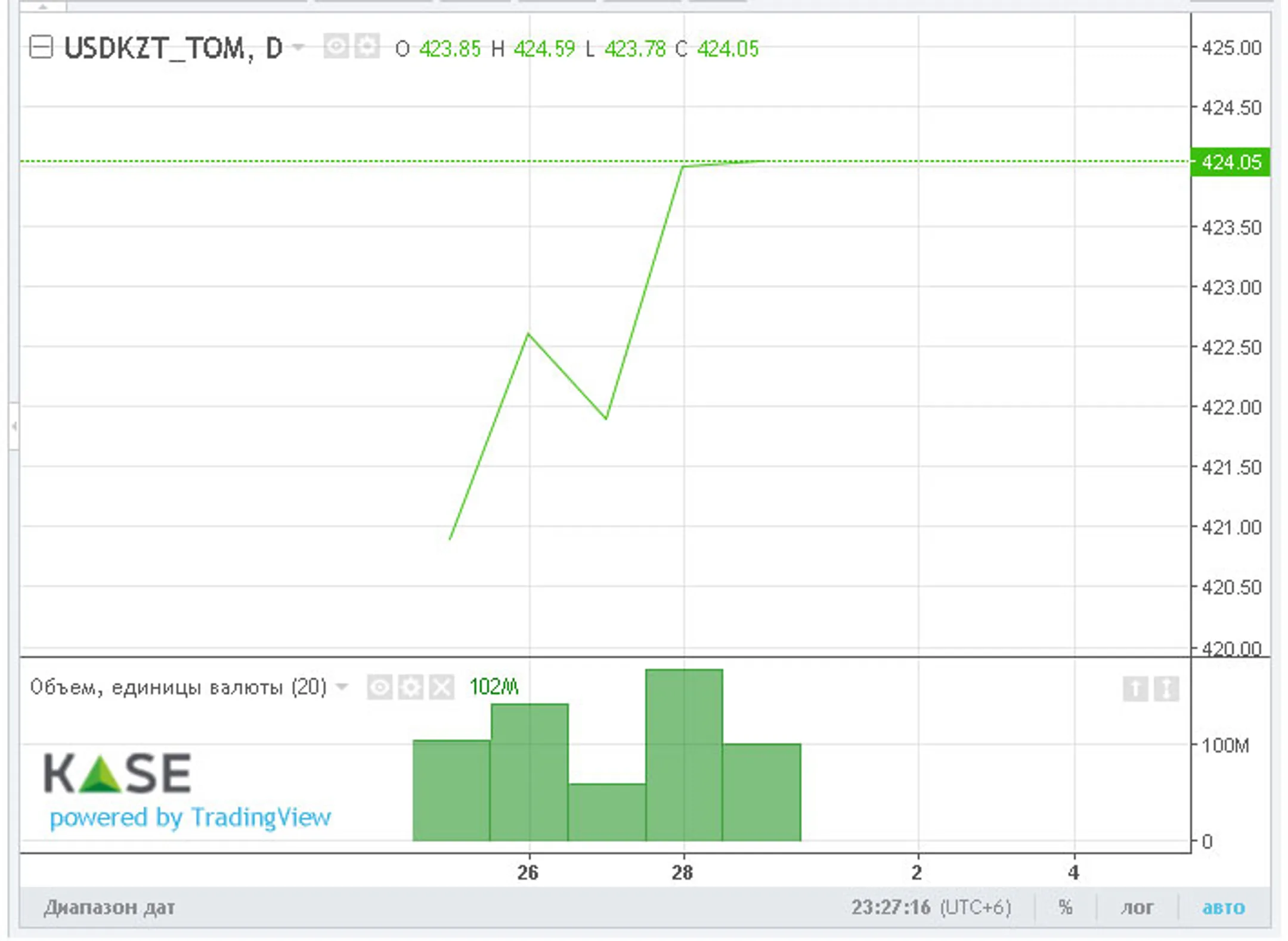Maximize volume pane with double-arrow icon
The image size is (1288, 941).
[x=1166, y=689]
